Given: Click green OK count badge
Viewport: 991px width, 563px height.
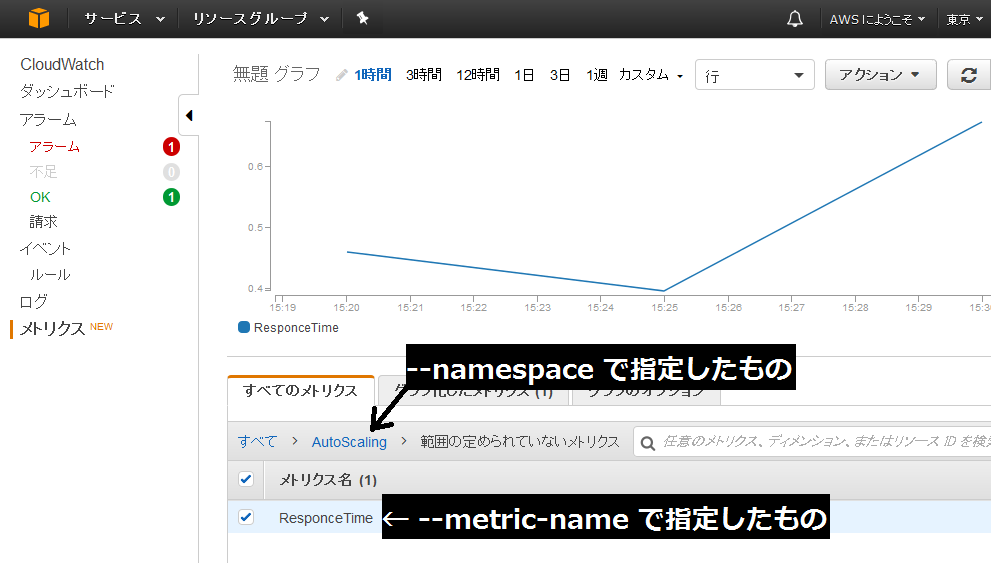Looking at the screenshot, I should coord(171,197).
